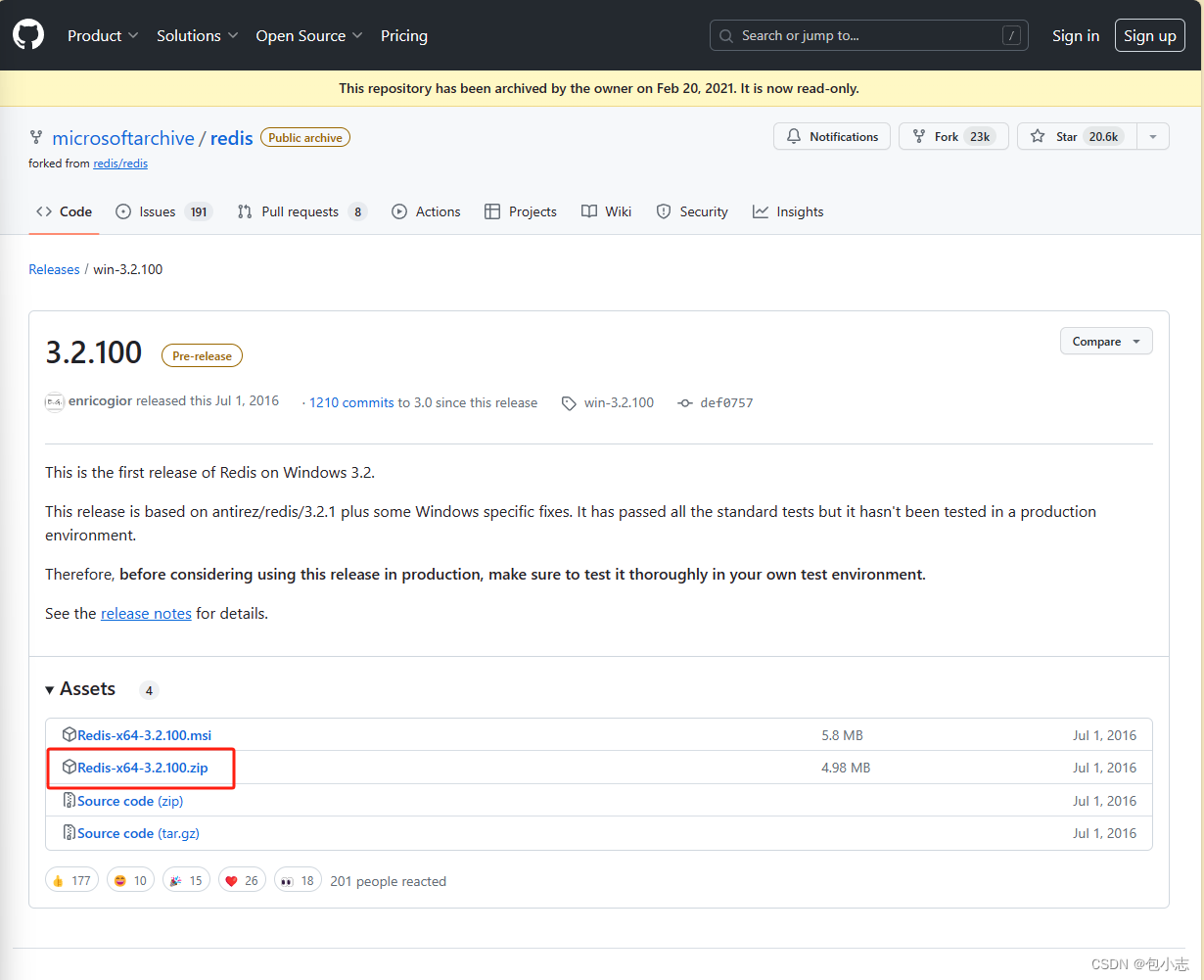Screen dimensions: 1204x980
Task: Open the Pricing page
Action: tap(404, 35)
